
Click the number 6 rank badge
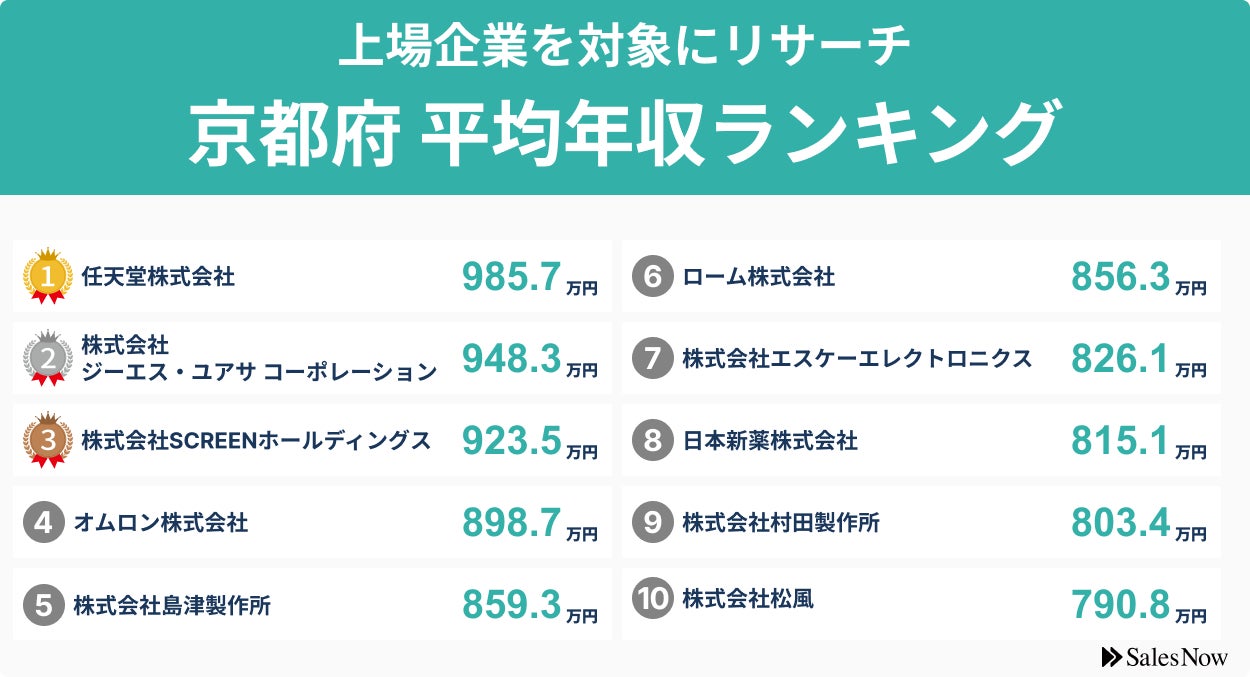[x=653, y=277]
